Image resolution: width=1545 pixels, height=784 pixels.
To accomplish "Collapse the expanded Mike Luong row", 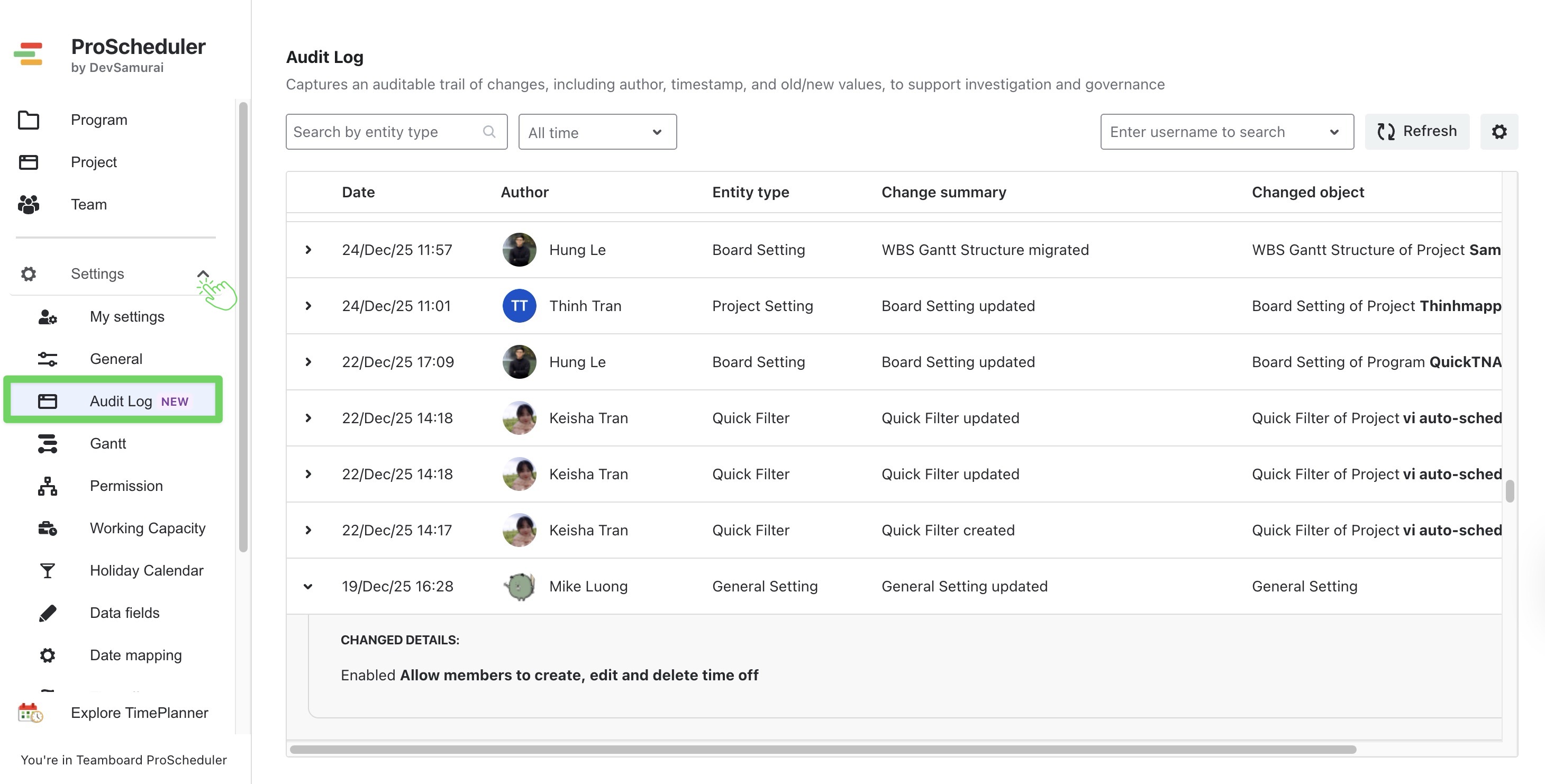I will 309,586.
